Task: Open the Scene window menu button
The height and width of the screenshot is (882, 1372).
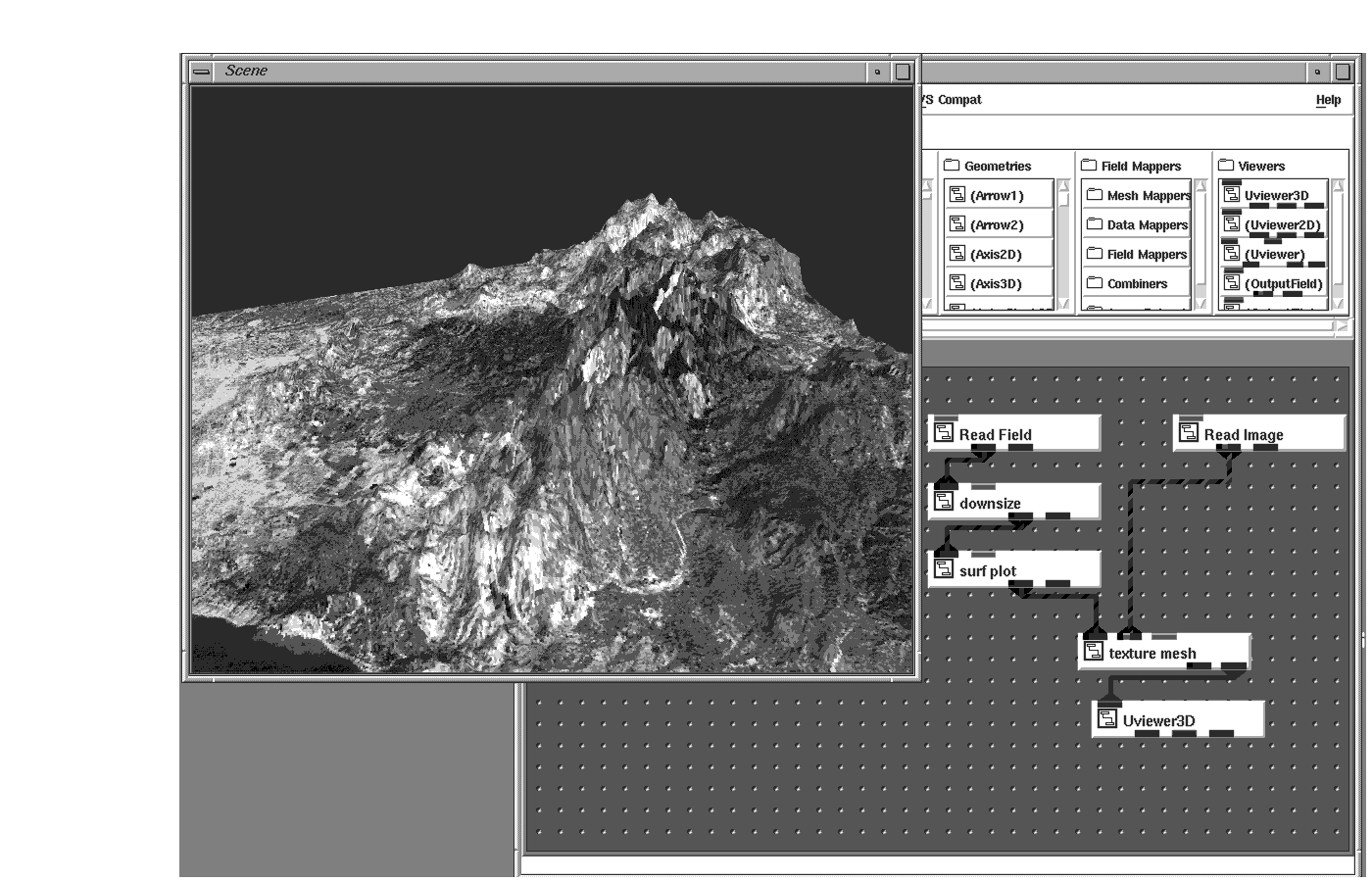Action: 201,72
